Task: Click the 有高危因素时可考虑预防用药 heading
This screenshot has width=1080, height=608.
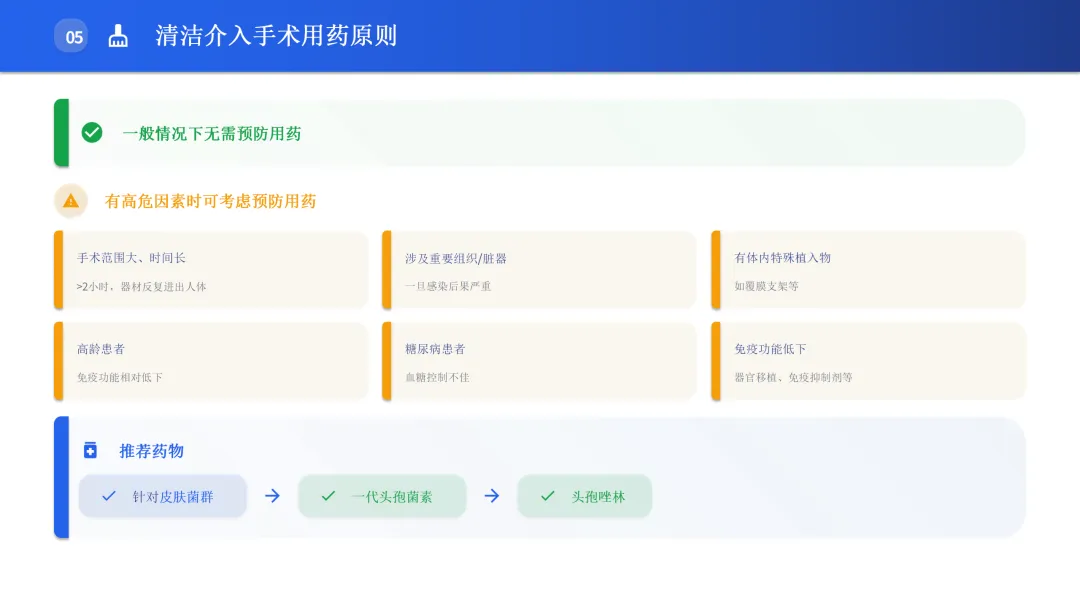Action: pyautogui.click(x=211, y=201)
